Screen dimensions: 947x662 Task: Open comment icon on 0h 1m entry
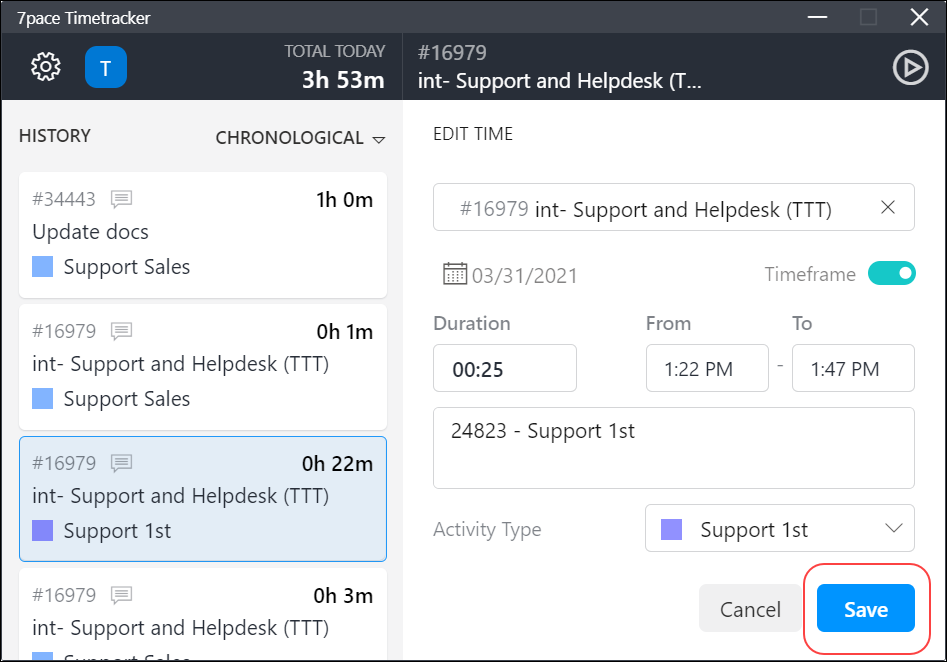[x=121, y=331]
